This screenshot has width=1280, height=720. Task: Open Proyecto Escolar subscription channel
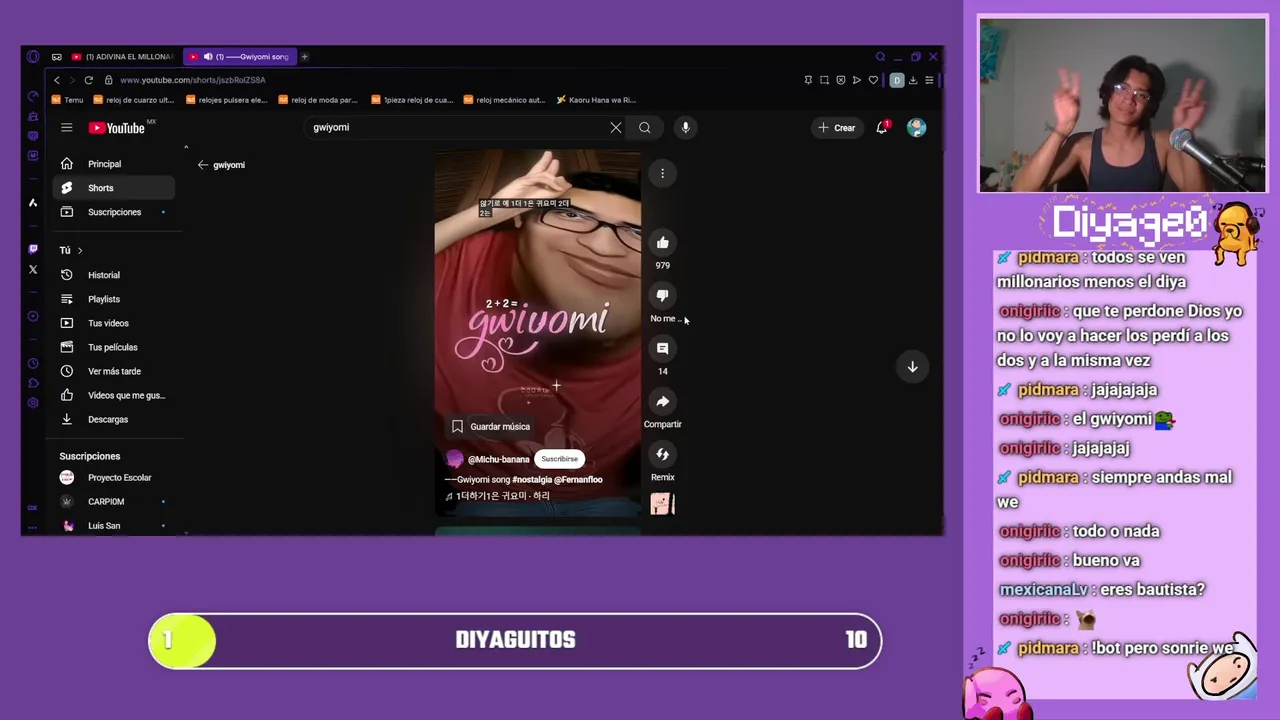113,478
